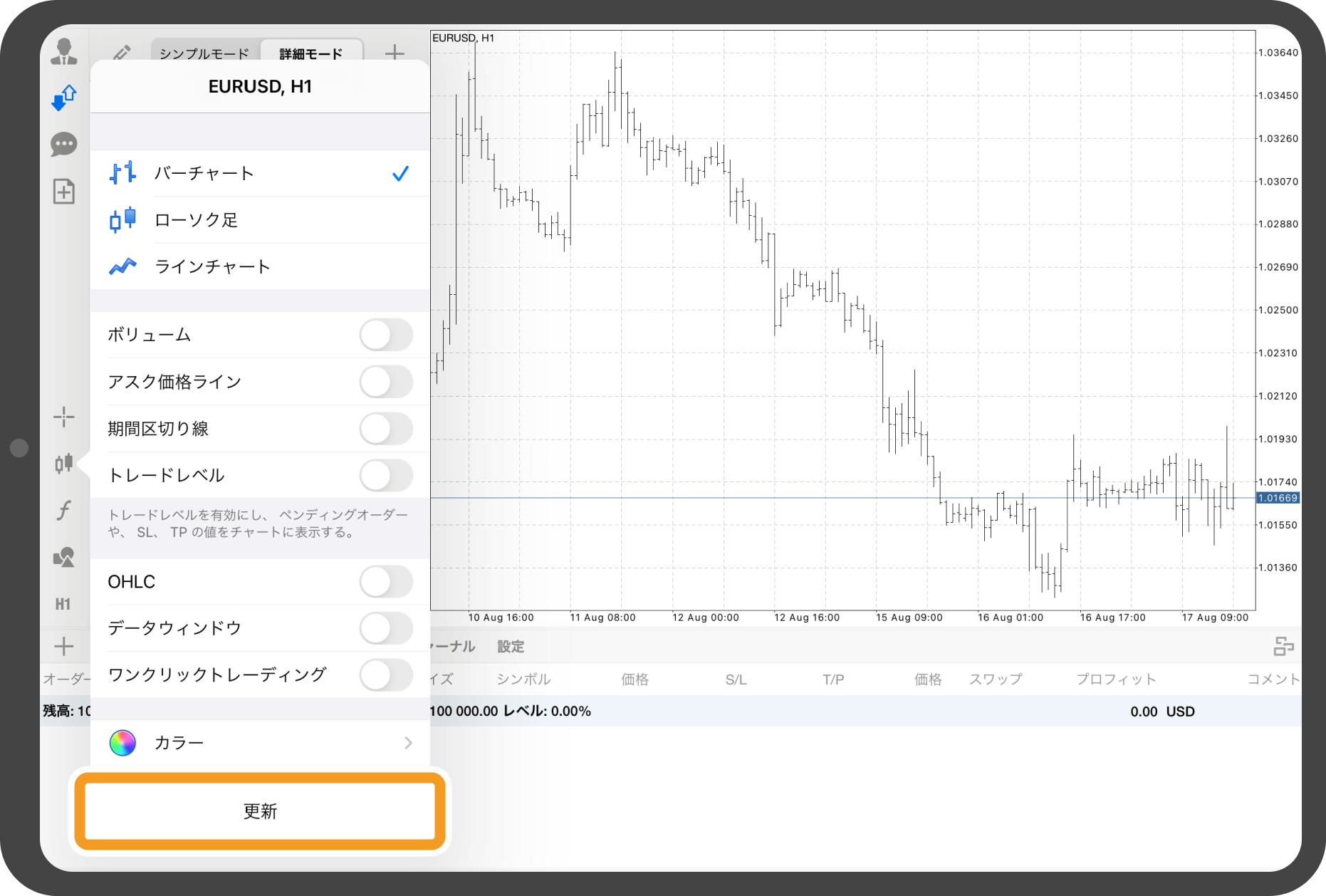1326x896 pixels.
Task: Select the バーチャート chart type
Action: click(x=260, y=173)
